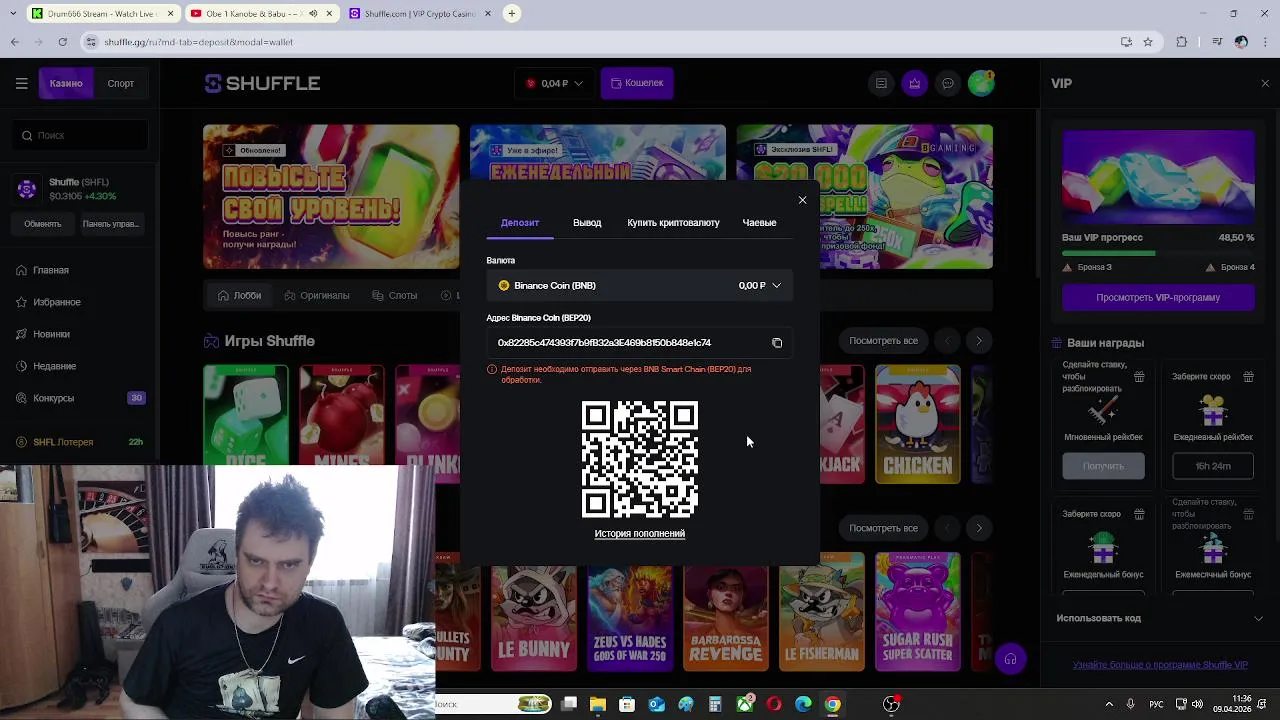Go to Главная in sidebar
Image resolution: width=1280 pixels, height=720 pixels.
pos(51,271)
